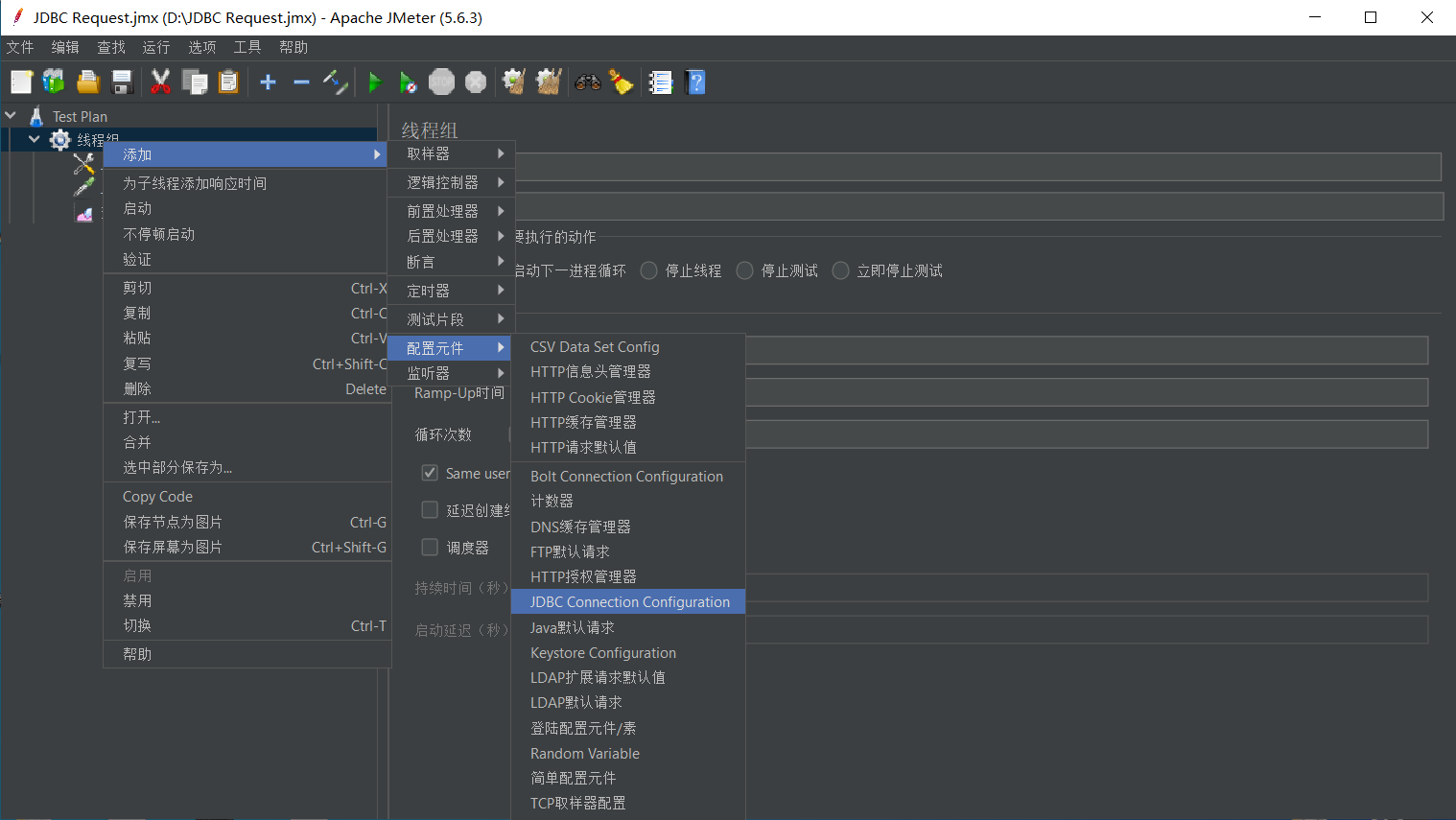
Task: Expand the 后置处理器 submenu
Action: click(452, 236)
